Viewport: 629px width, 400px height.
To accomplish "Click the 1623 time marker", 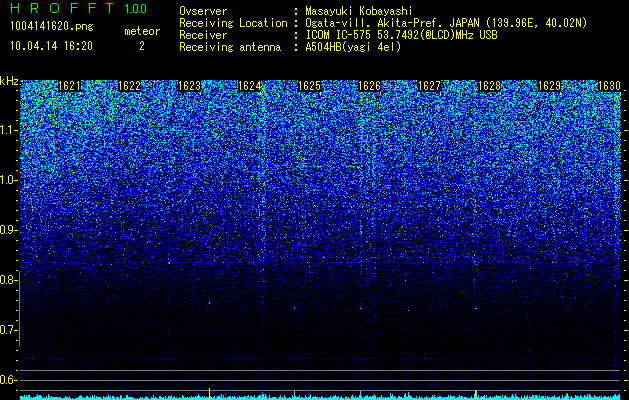I will [x=189, y=86].
